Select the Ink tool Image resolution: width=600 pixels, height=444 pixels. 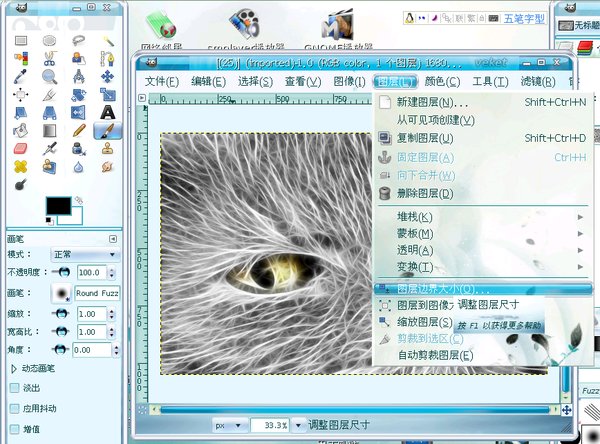[x=78, y=149]
